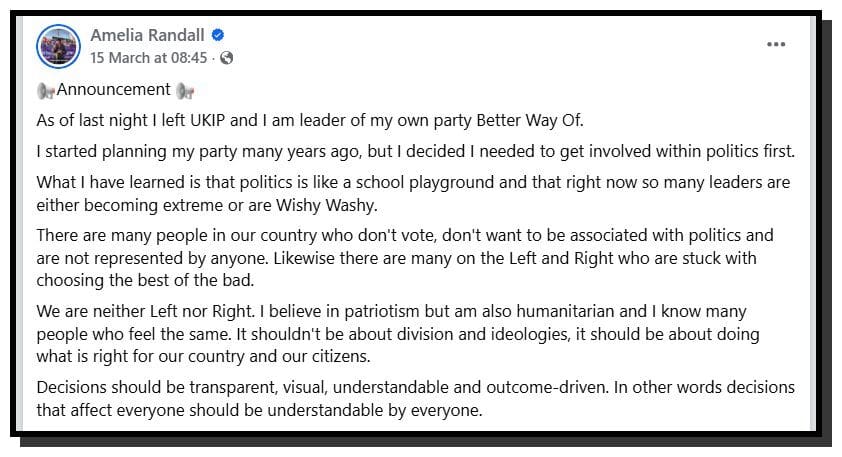Click Amelia Randall's profile picture
This screenshot has width=842, height=457.
58,46
